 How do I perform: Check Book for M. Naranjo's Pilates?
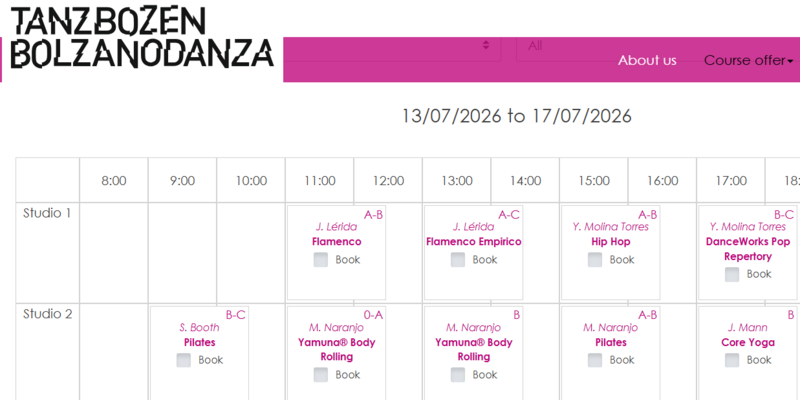tap(595, 360)
